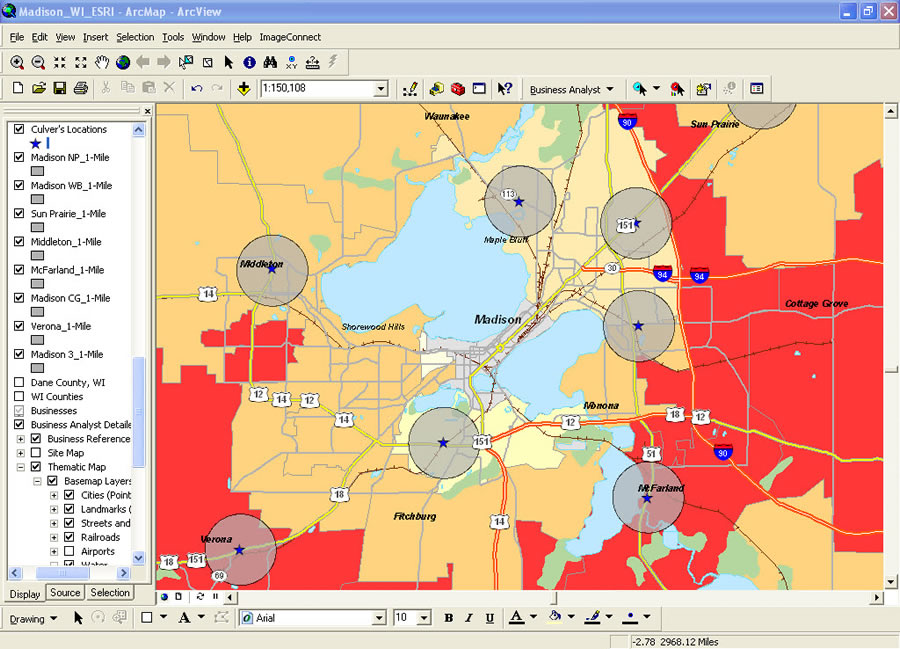Switch to the Source tab

click(65, 593)
